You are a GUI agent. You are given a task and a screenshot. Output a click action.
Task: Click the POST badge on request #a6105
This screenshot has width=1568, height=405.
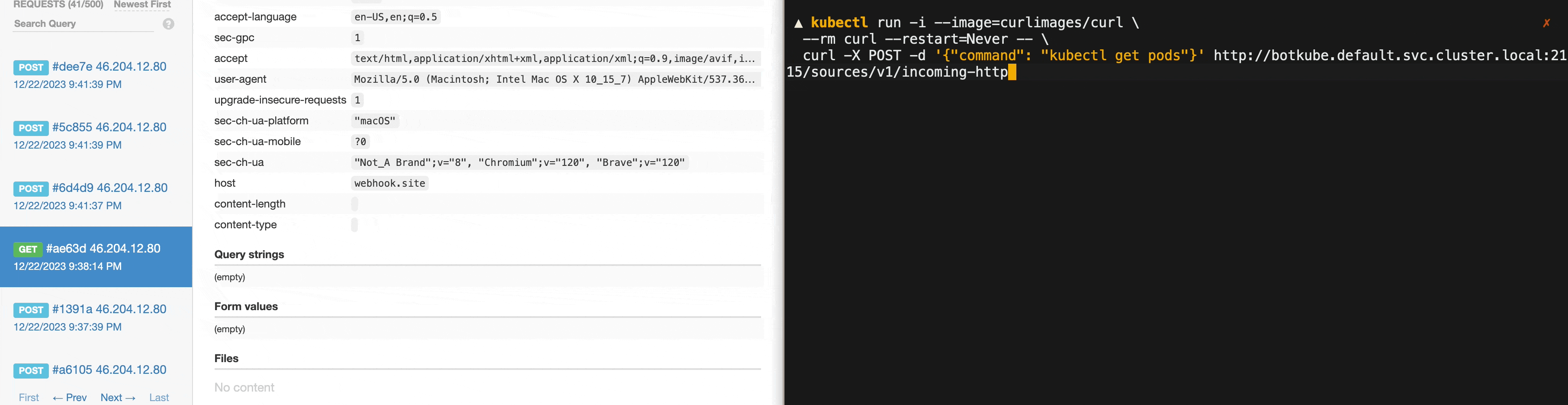tap(31, 370)
